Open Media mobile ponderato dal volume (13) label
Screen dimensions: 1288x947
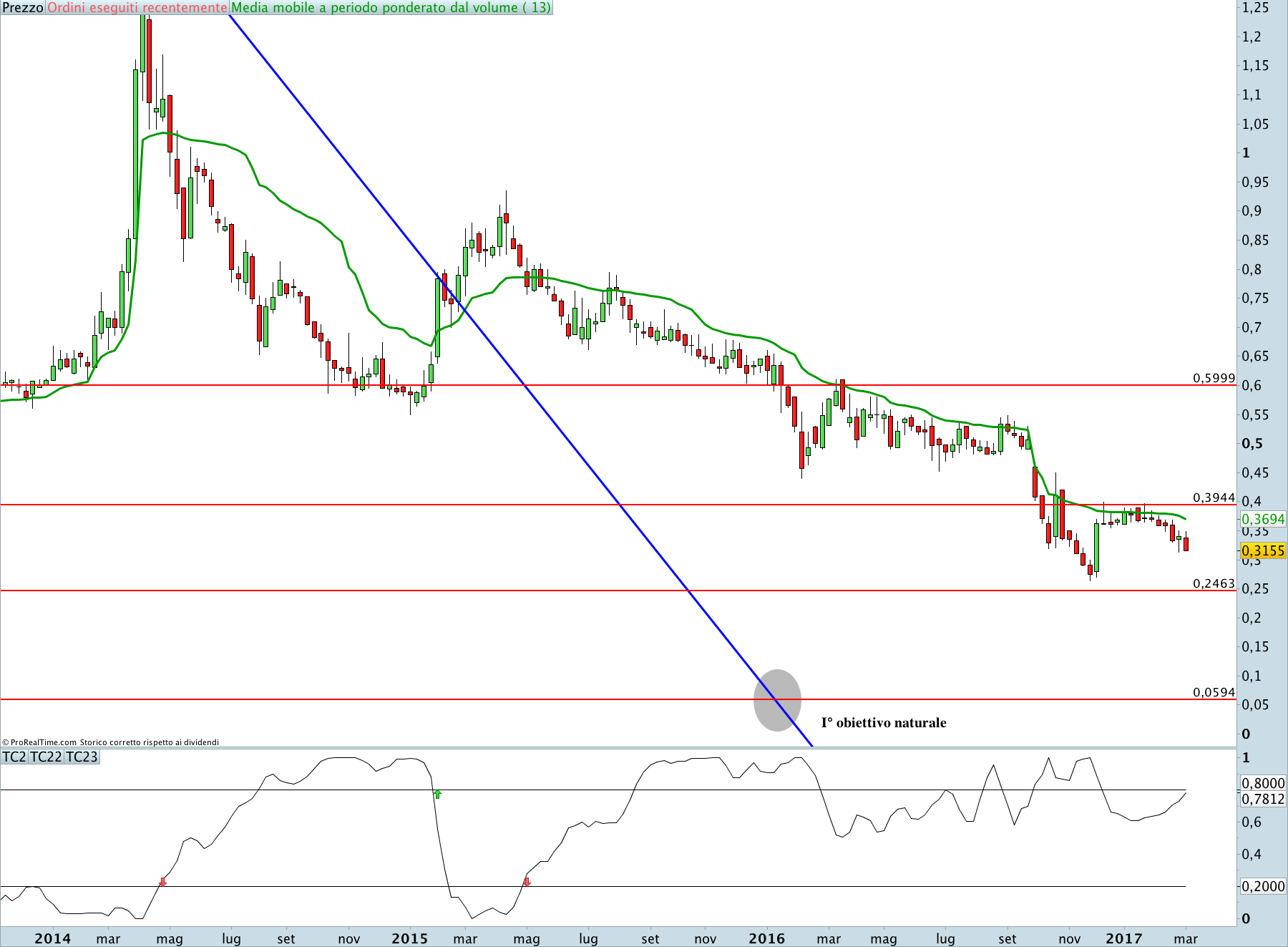pos(391,8)
